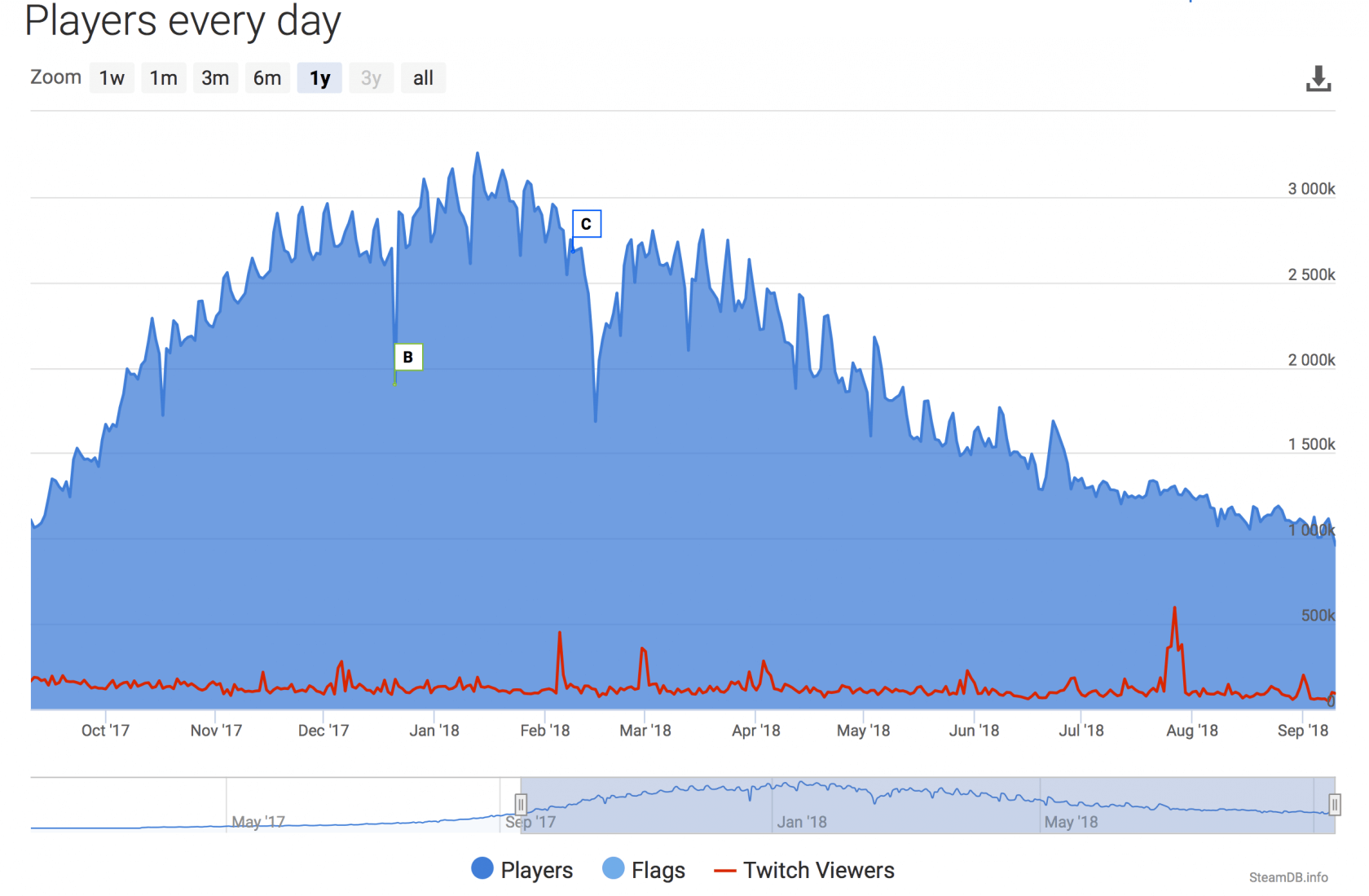The image size is (1369, 896).
Task: Choose the 3y zoom option
Action: coord(372,78)
